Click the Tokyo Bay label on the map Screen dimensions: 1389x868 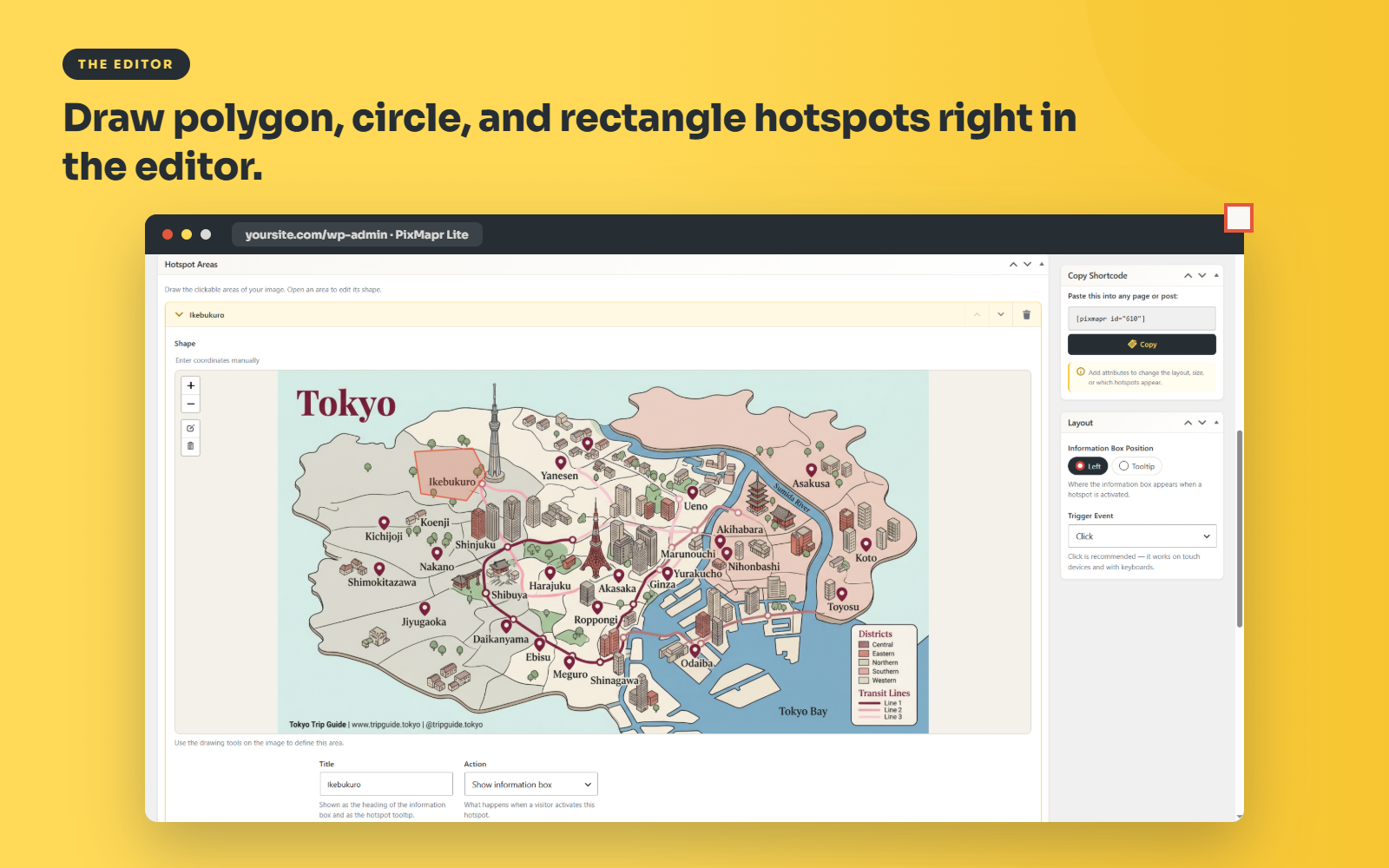pos(803,711)
